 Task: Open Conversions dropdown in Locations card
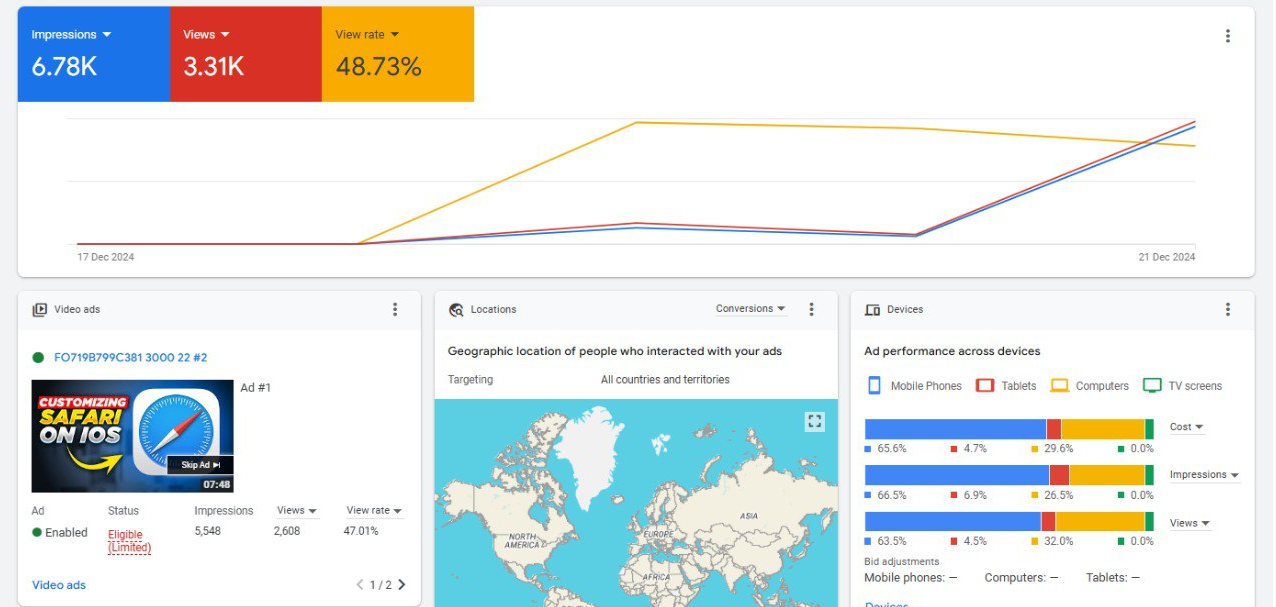click(x=750, y=309)
